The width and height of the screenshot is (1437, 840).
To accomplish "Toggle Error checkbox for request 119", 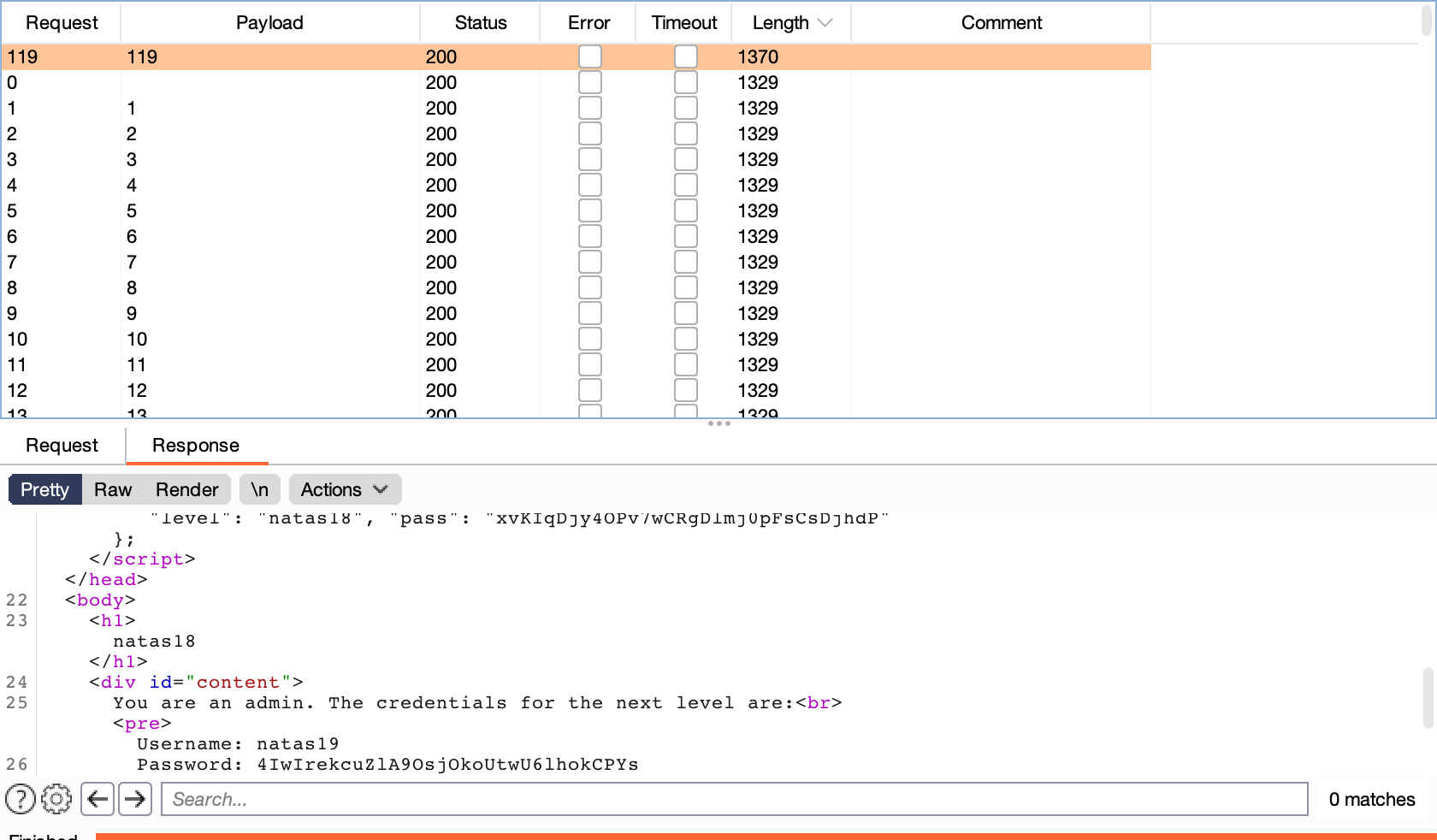I will (589, 56).
